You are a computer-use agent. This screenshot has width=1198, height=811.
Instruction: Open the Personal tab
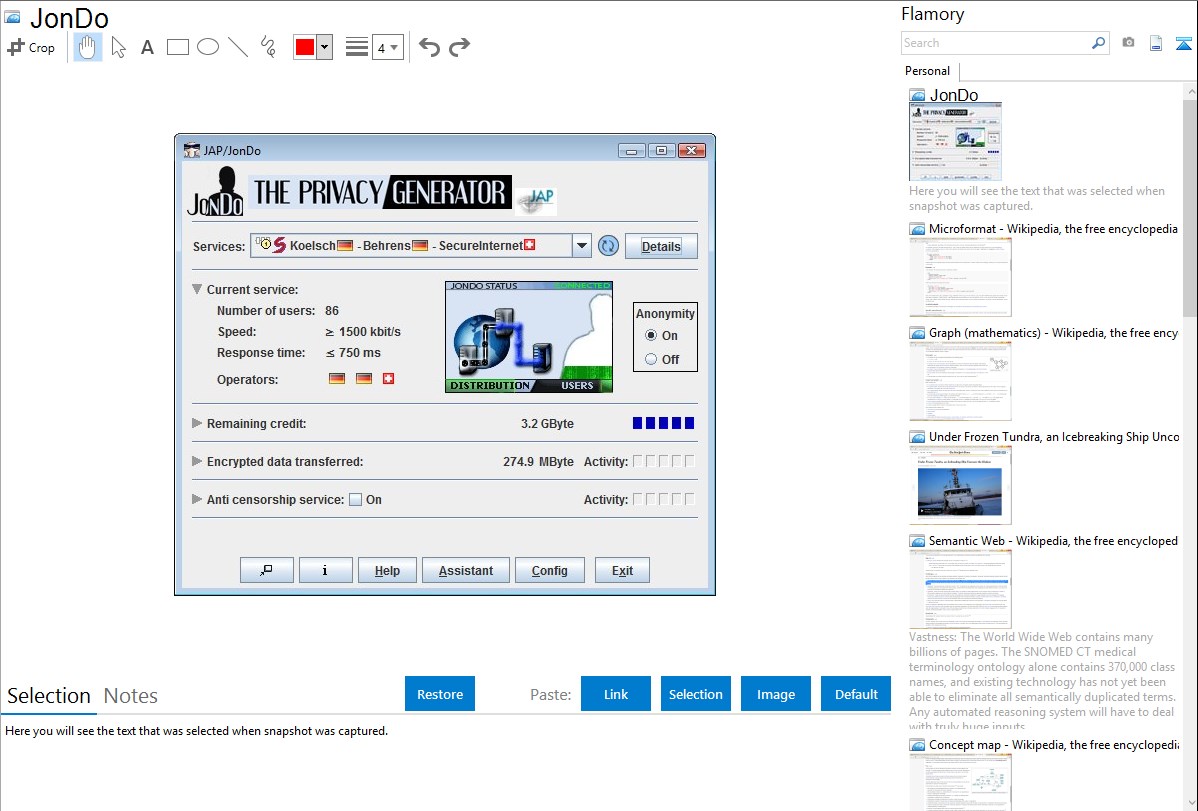pyautogui.click(x=928, y=71)
